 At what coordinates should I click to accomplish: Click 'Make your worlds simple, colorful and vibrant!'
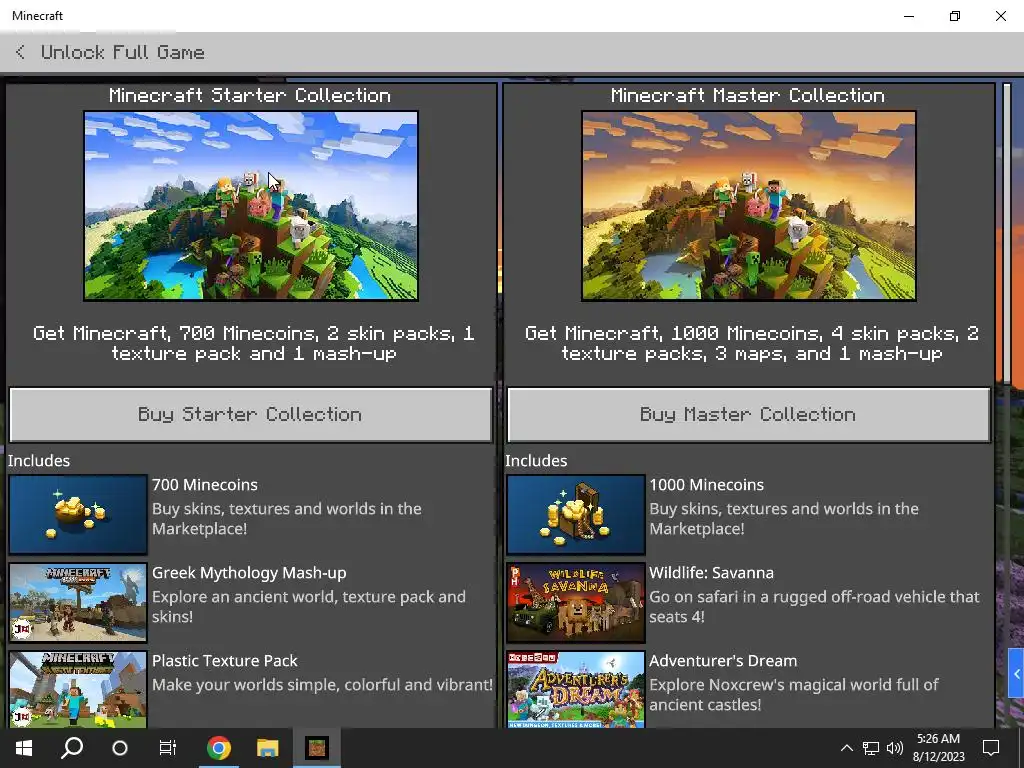click(322, 684)
